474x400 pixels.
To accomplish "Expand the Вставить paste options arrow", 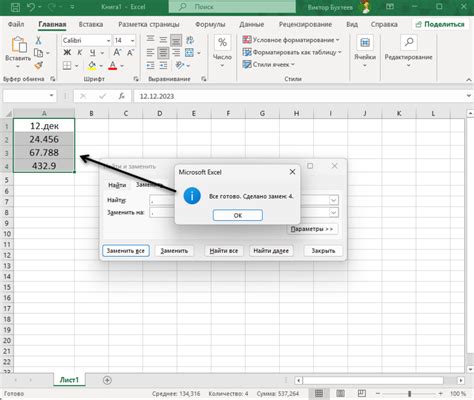I will click(x=18, y=66).
